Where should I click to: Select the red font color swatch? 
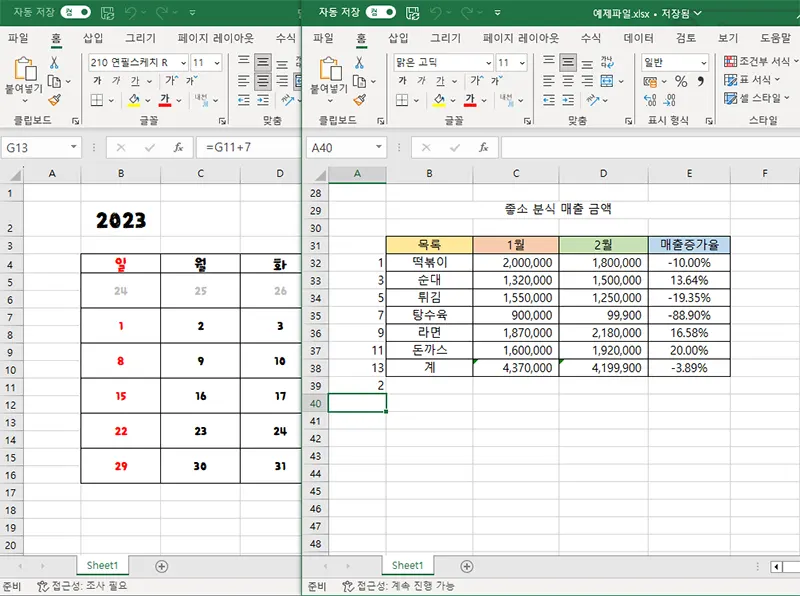[x=471, y=102]
